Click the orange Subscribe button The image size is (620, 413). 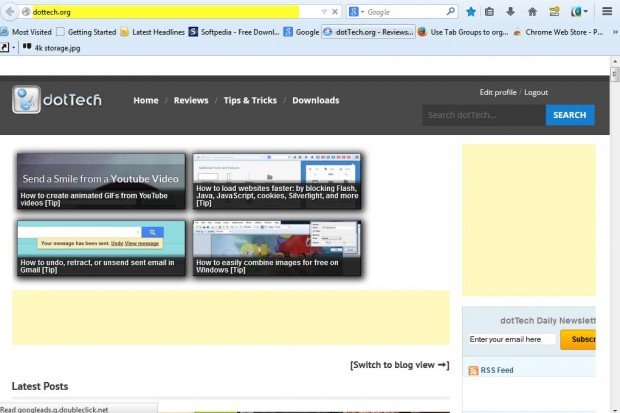tap(578, 340)
